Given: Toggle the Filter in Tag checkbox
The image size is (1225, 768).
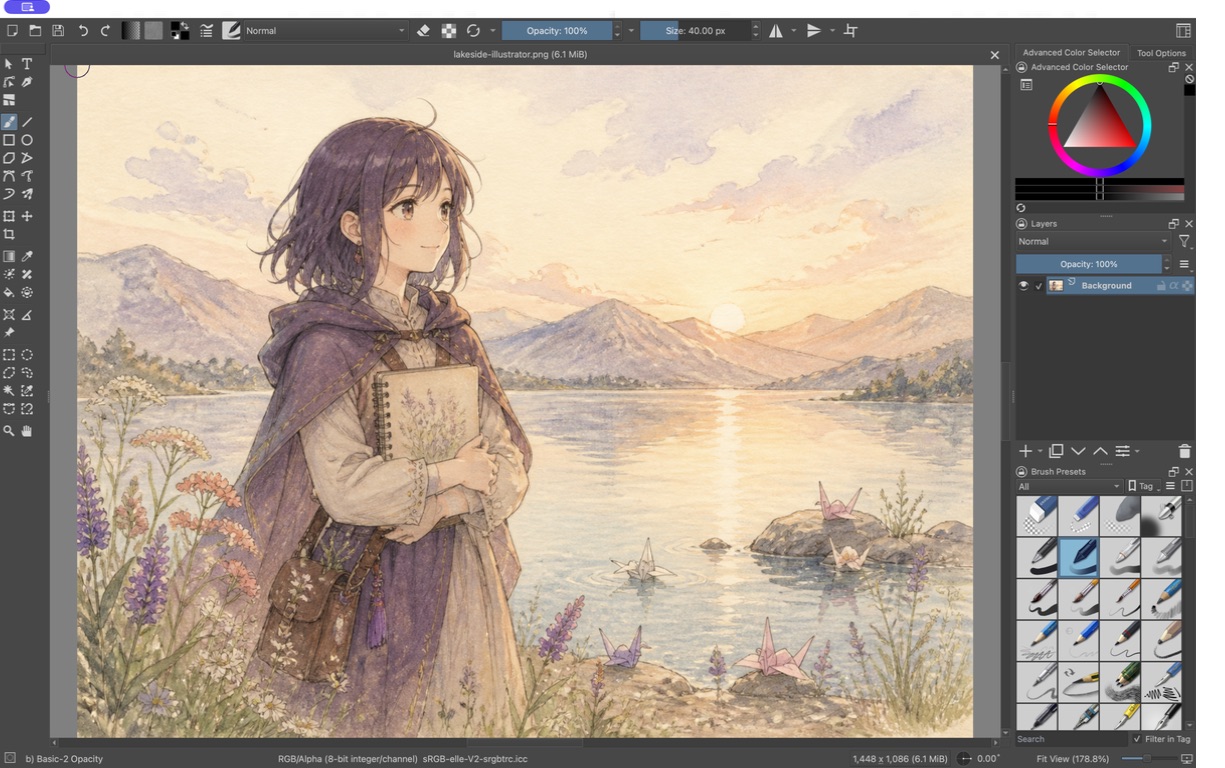Looking at the screenshot, I should pos(1137,739).
